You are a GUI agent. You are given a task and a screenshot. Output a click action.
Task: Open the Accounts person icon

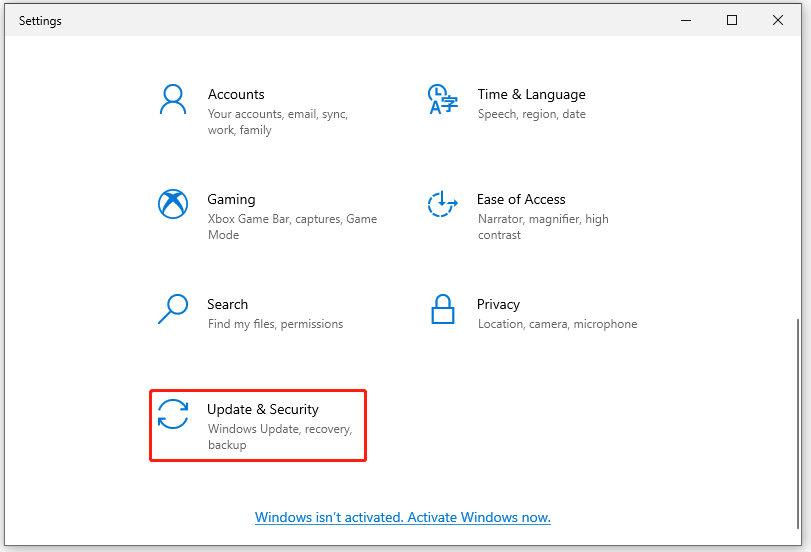pyautogui.click(x=173, y=99)
